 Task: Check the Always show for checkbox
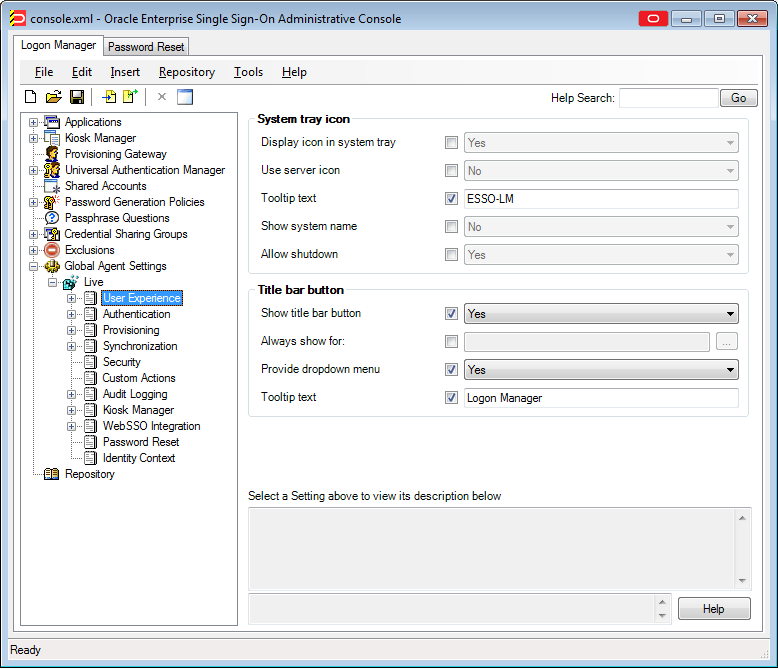pyautogui.click(x=451, y=341)
